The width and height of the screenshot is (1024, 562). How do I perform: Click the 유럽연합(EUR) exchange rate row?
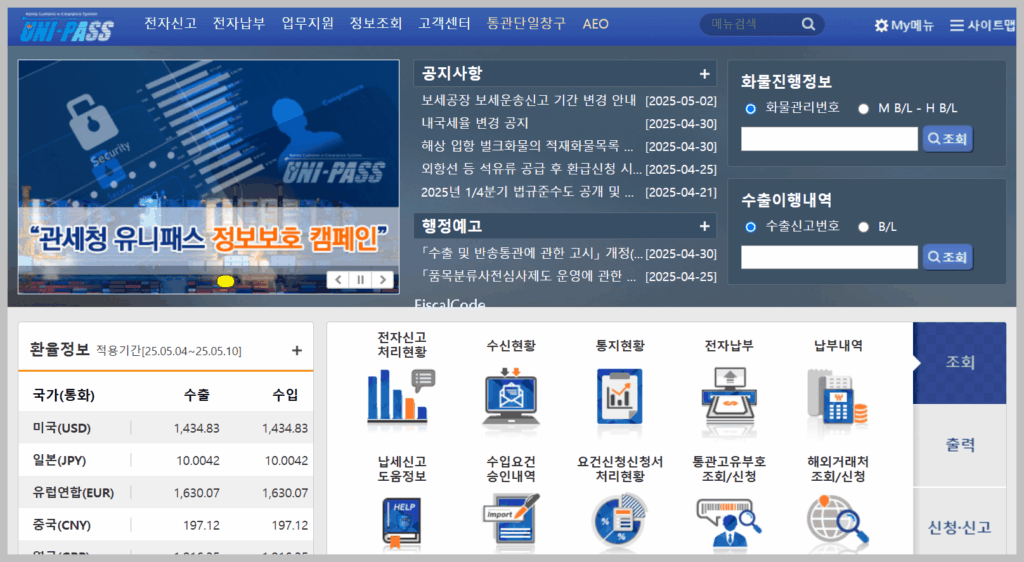tap(166, 492)
